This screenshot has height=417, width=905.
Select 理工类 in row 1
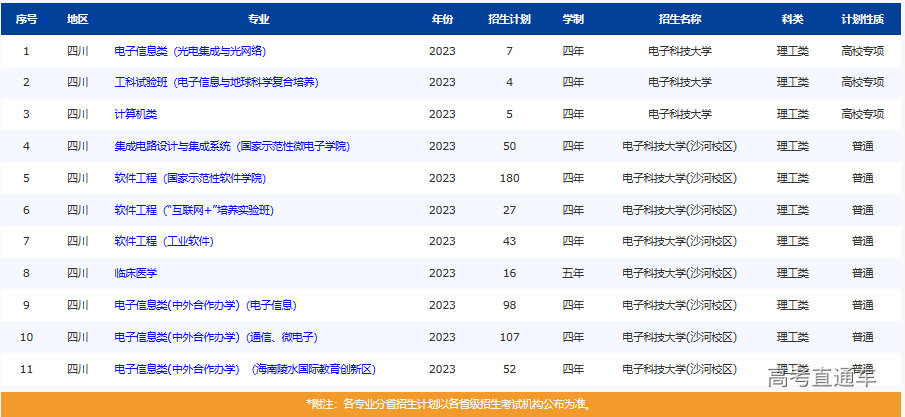point(792,51)
